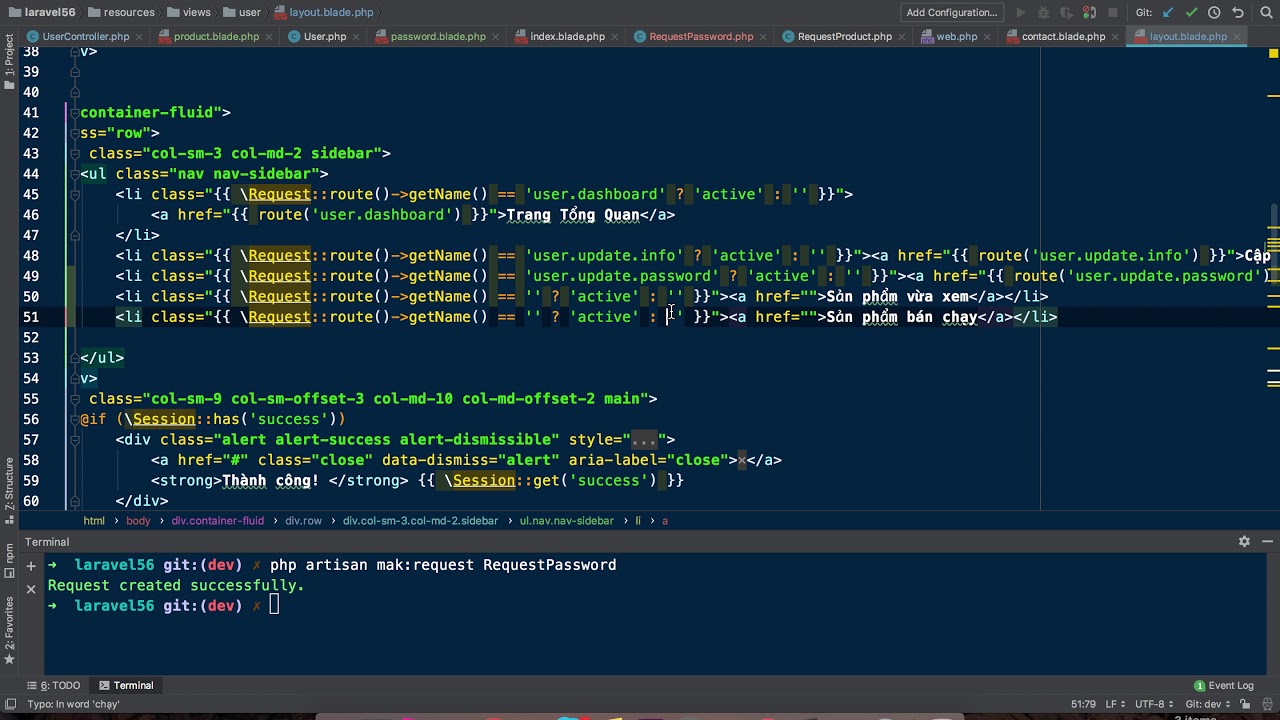1280x720 pixels.
Task: Click the resources folder breadcrumb
Action: pos(121,13)
